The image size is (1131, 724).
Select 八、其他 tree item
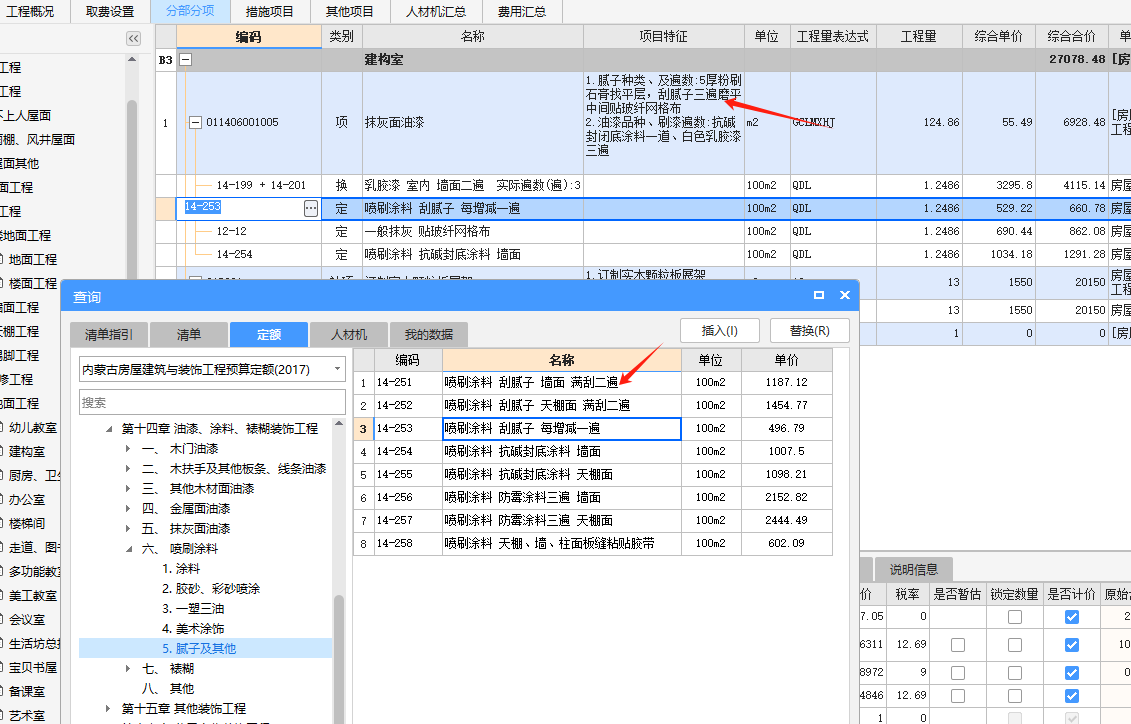(x=167, y=689)
